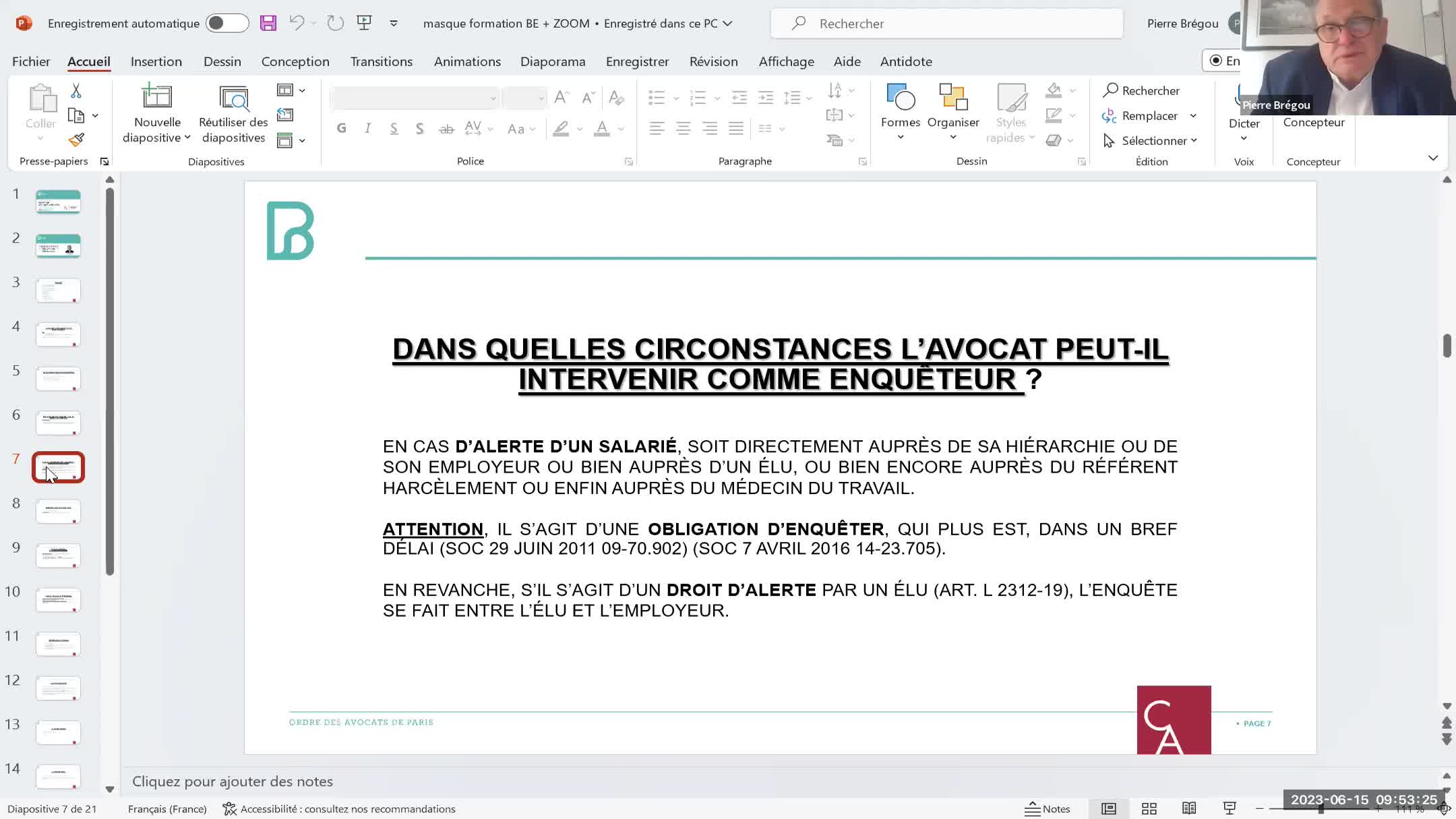Collapse the ribbon chevron

click(x=1433, y=158)
